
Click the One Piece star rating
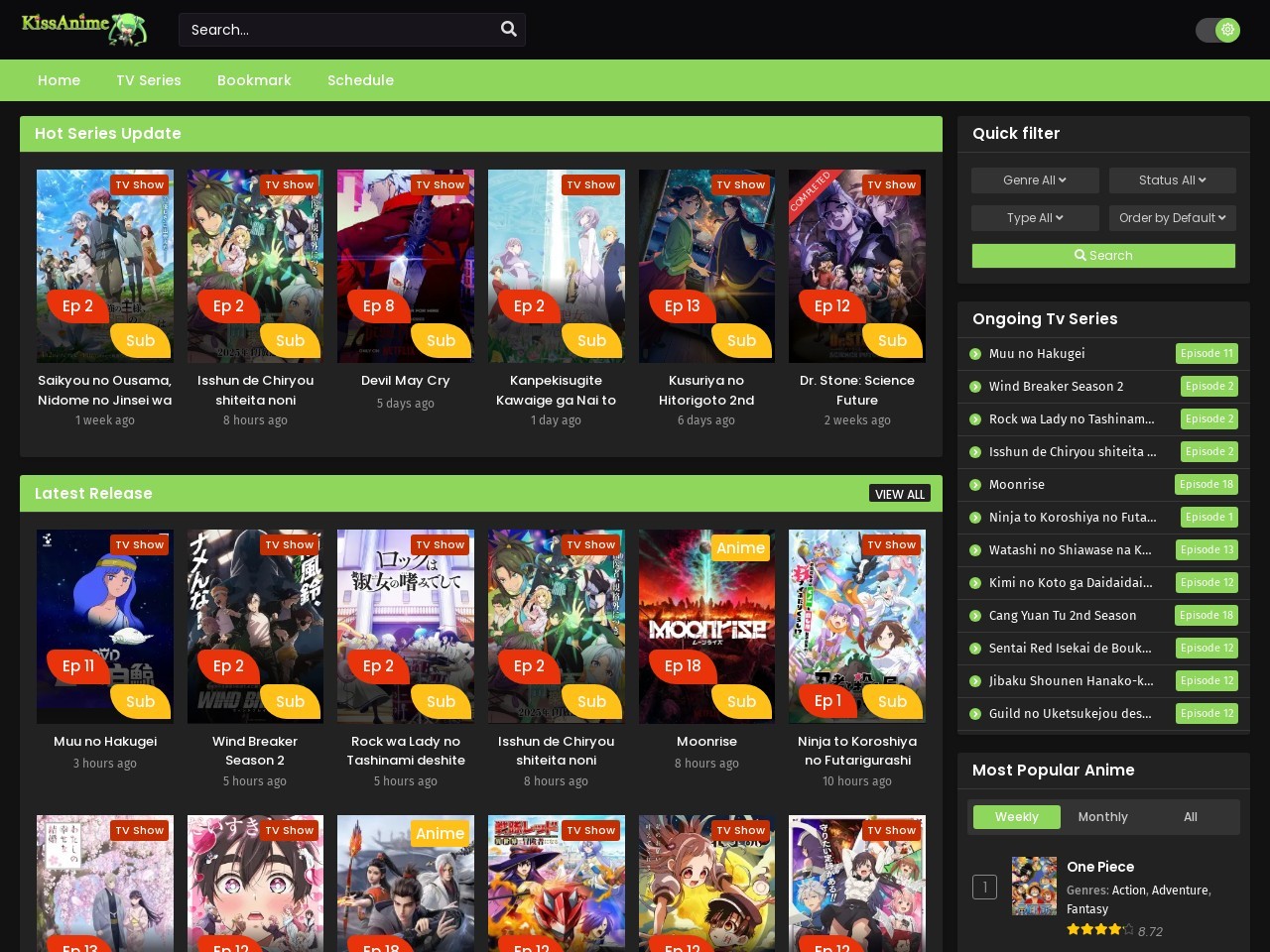pyautogui.click(x=1100, y=929)
